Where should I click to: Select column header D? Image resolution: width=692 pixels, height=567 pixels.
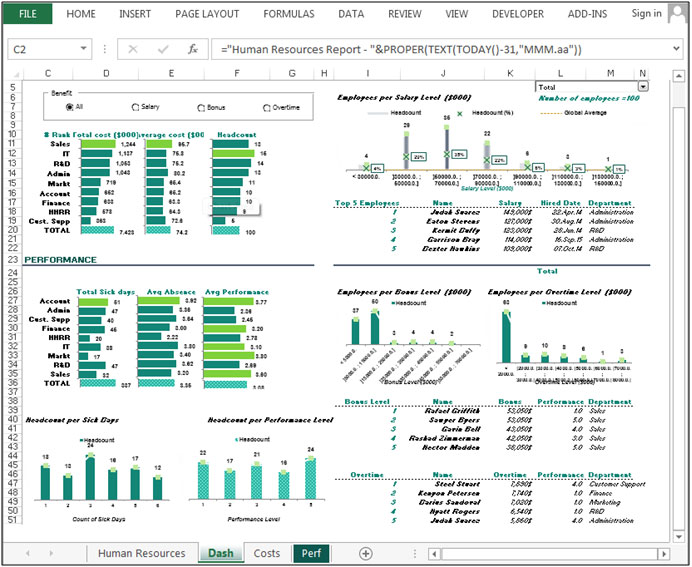pyautogui.click(x=106, y=73)
